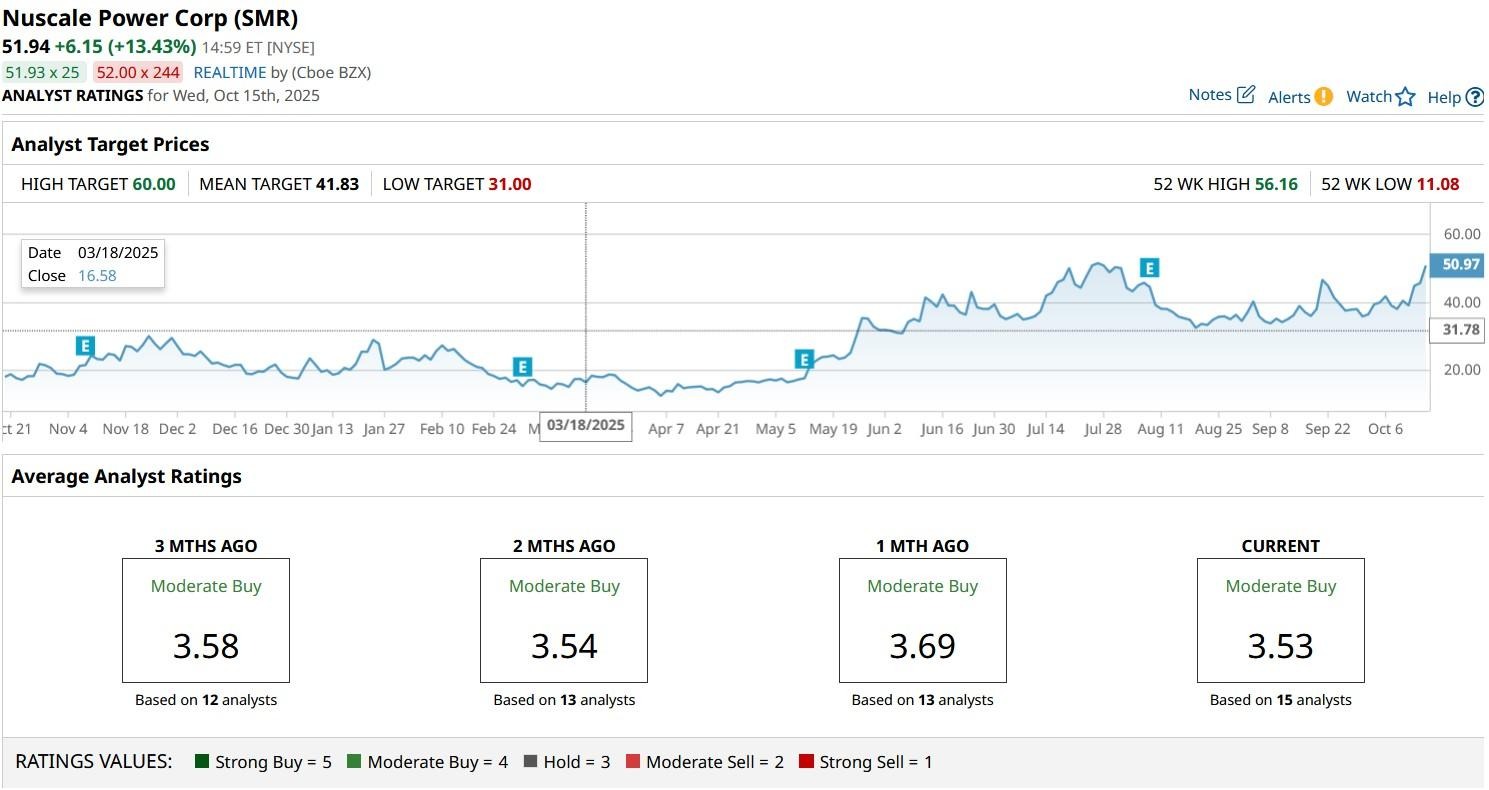Click the MEAN TARGET 41.83 value
Screen dimensions: 1489x790
tap(337, 184)
